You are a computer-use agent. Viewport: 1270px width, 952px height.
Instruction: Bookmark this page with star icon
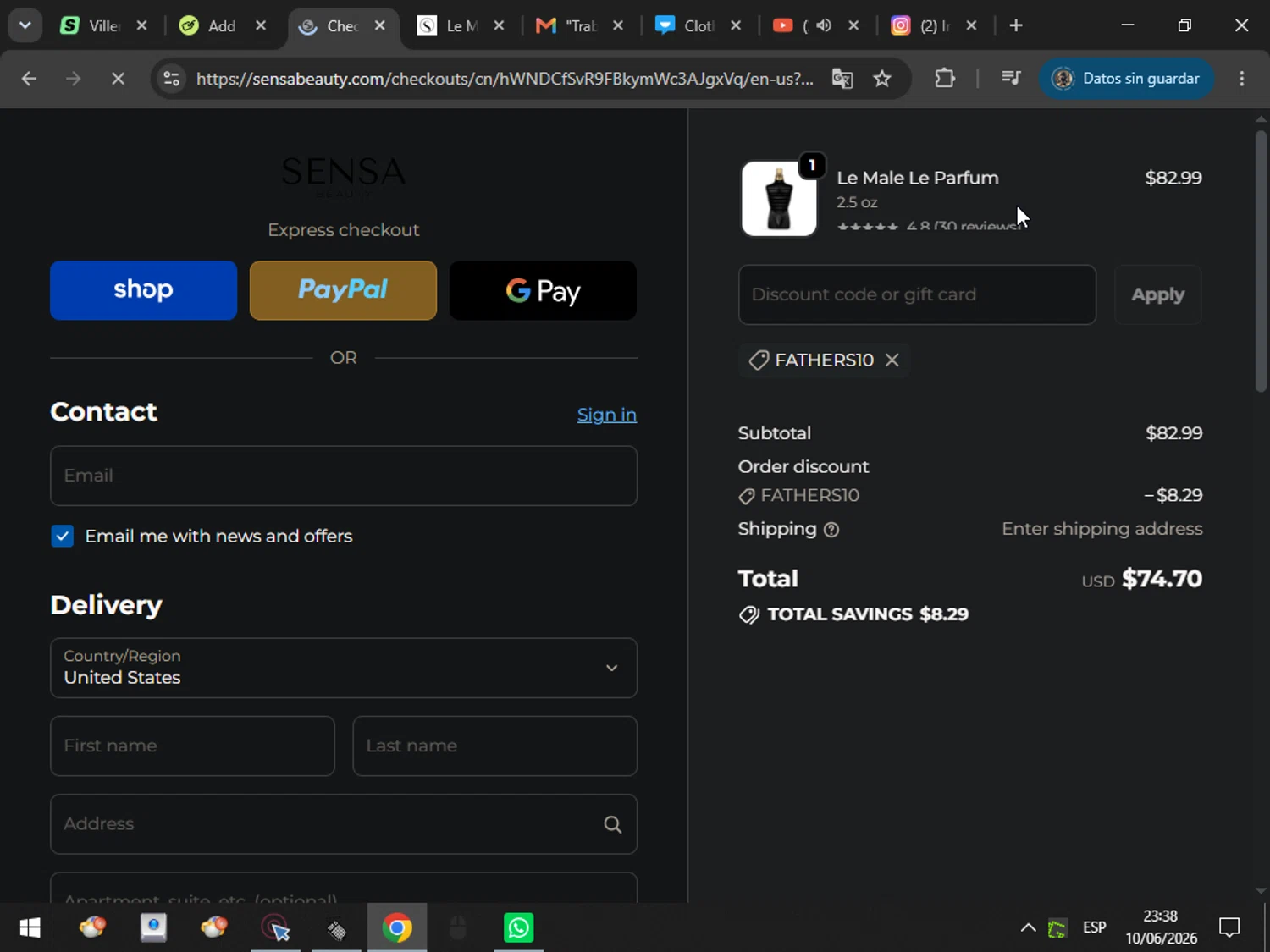pos(882,79)
